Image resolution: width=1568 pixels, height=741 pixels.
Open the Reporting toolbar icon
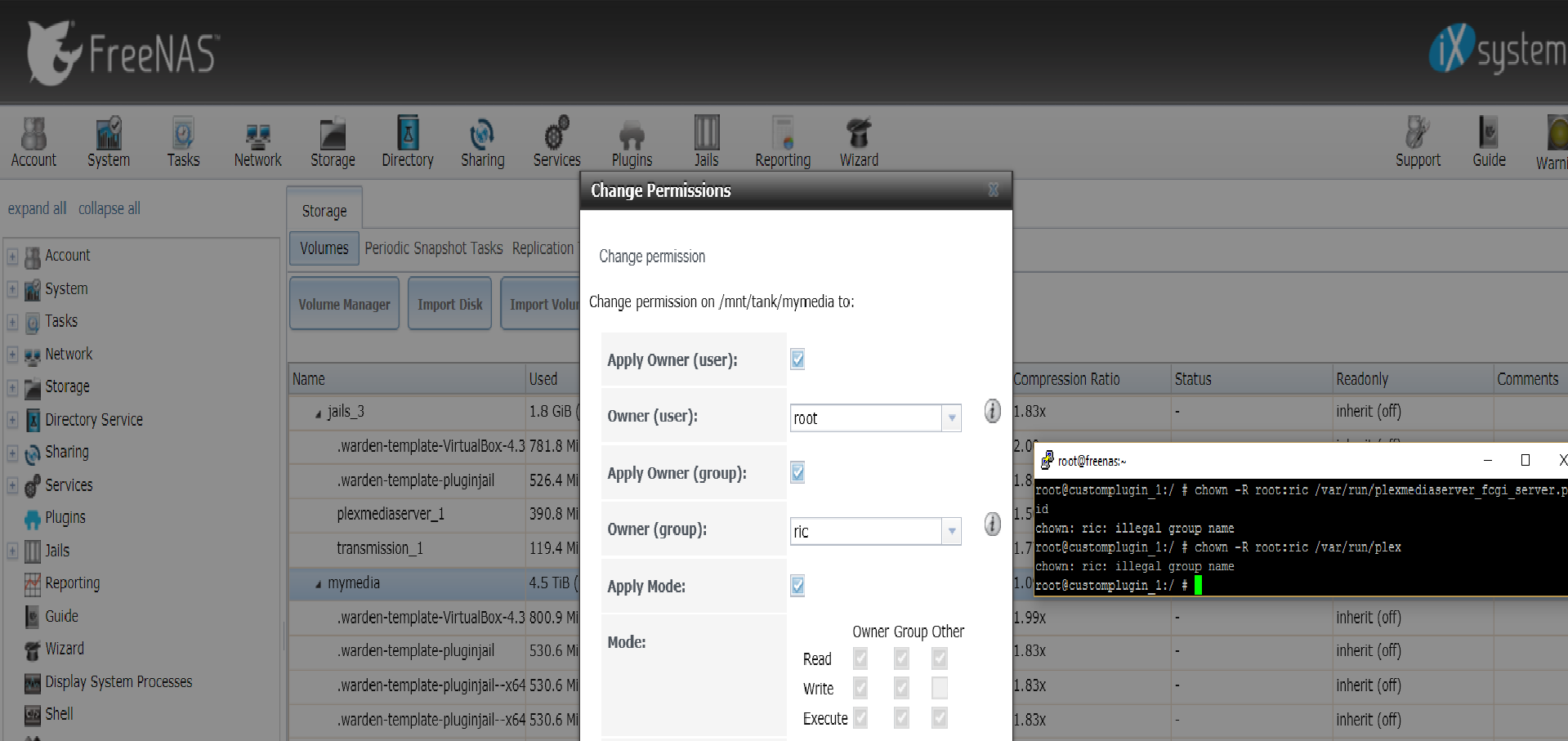point(783,142)
